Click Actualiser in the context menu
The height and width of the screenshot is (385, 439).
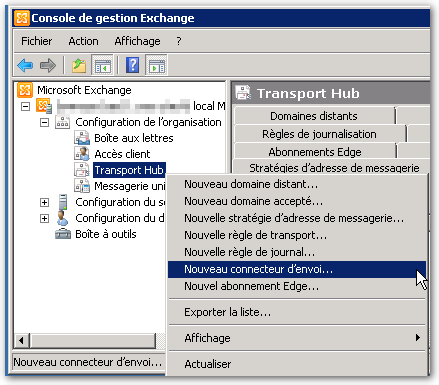(297, 364)
